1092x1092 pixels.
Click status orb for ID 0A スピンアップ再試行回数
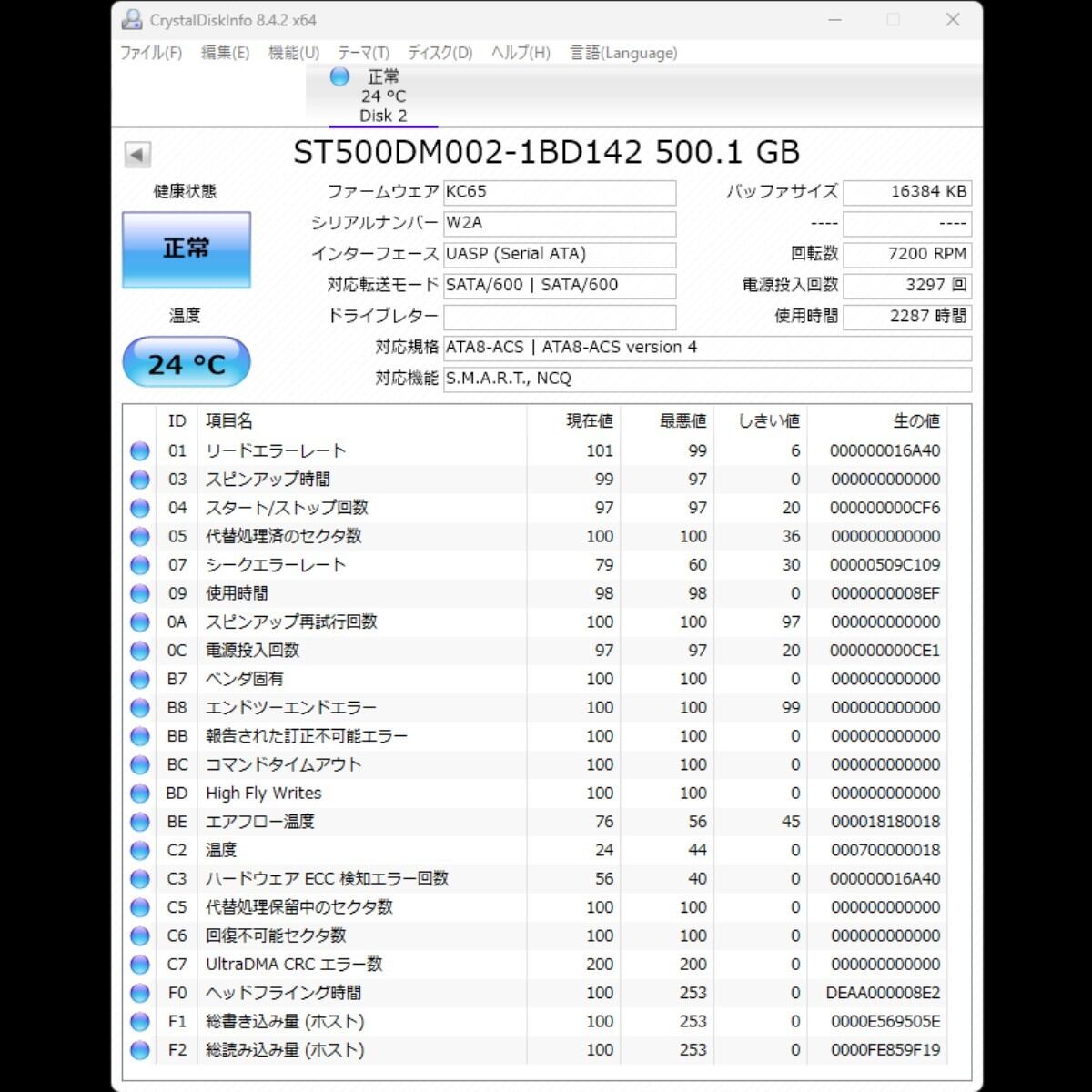(x=139, y=622)
